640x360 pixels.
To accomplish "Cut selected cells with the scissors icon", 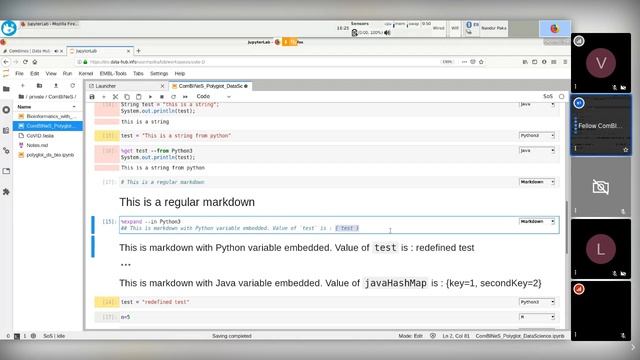I will (115, 97).
